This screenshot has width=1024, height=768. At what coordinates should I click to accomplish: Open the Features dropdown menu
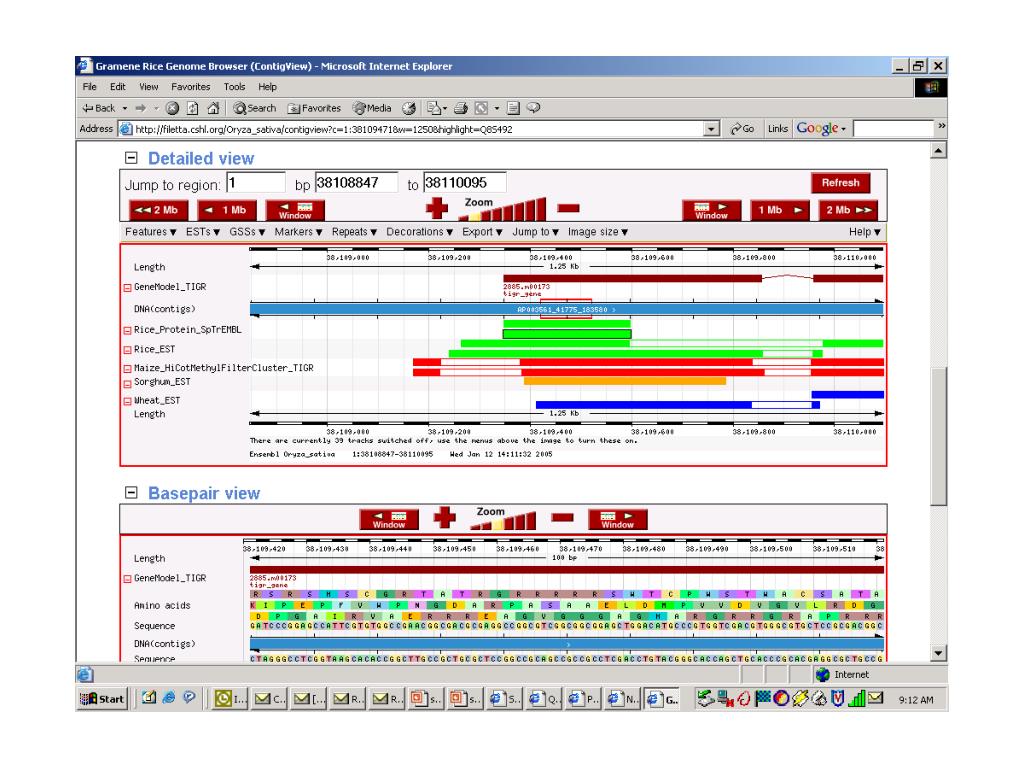click(150, 232)
